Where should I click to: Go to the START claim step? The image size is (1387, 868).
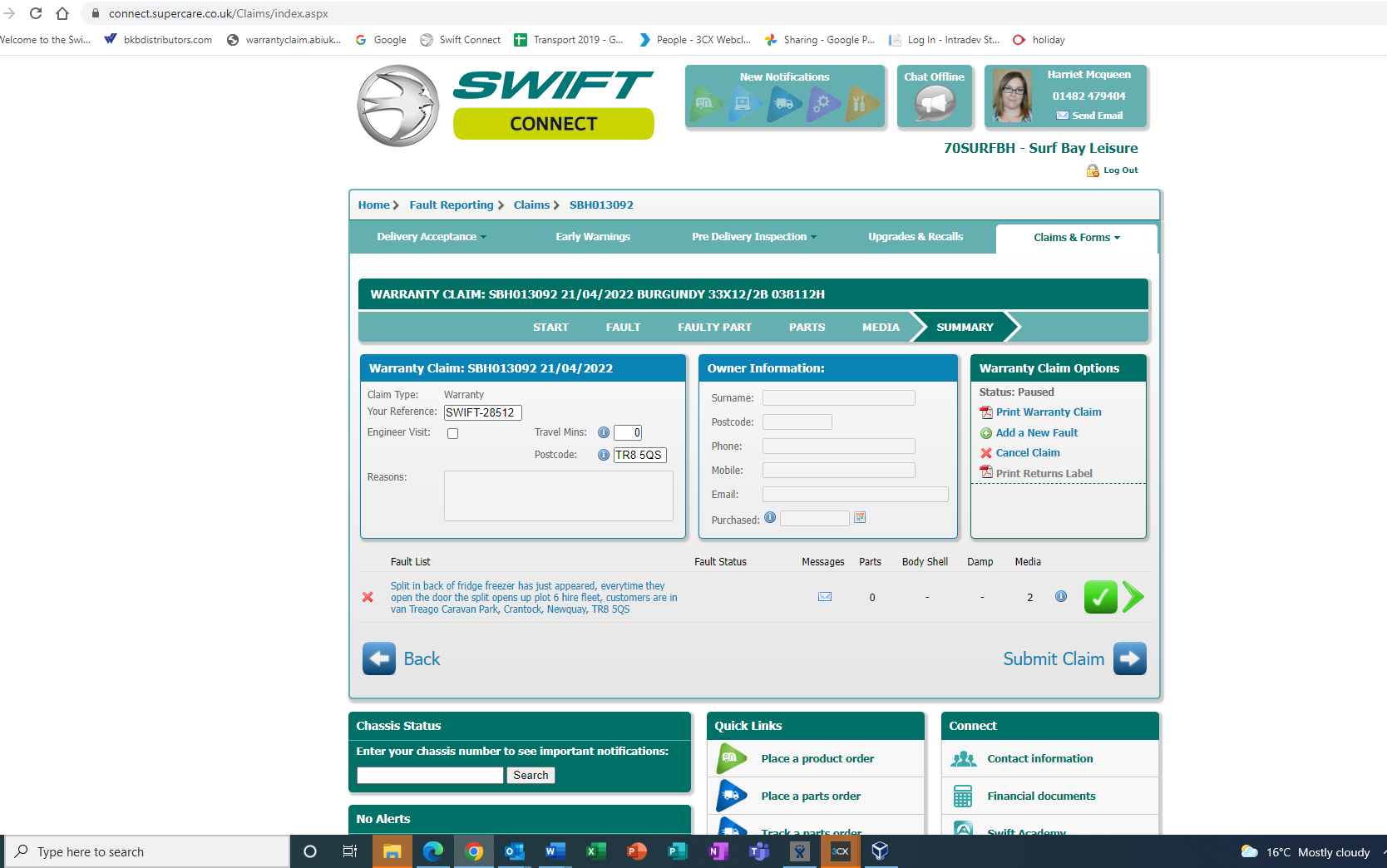pyautogui.click(x=550, y=328)
